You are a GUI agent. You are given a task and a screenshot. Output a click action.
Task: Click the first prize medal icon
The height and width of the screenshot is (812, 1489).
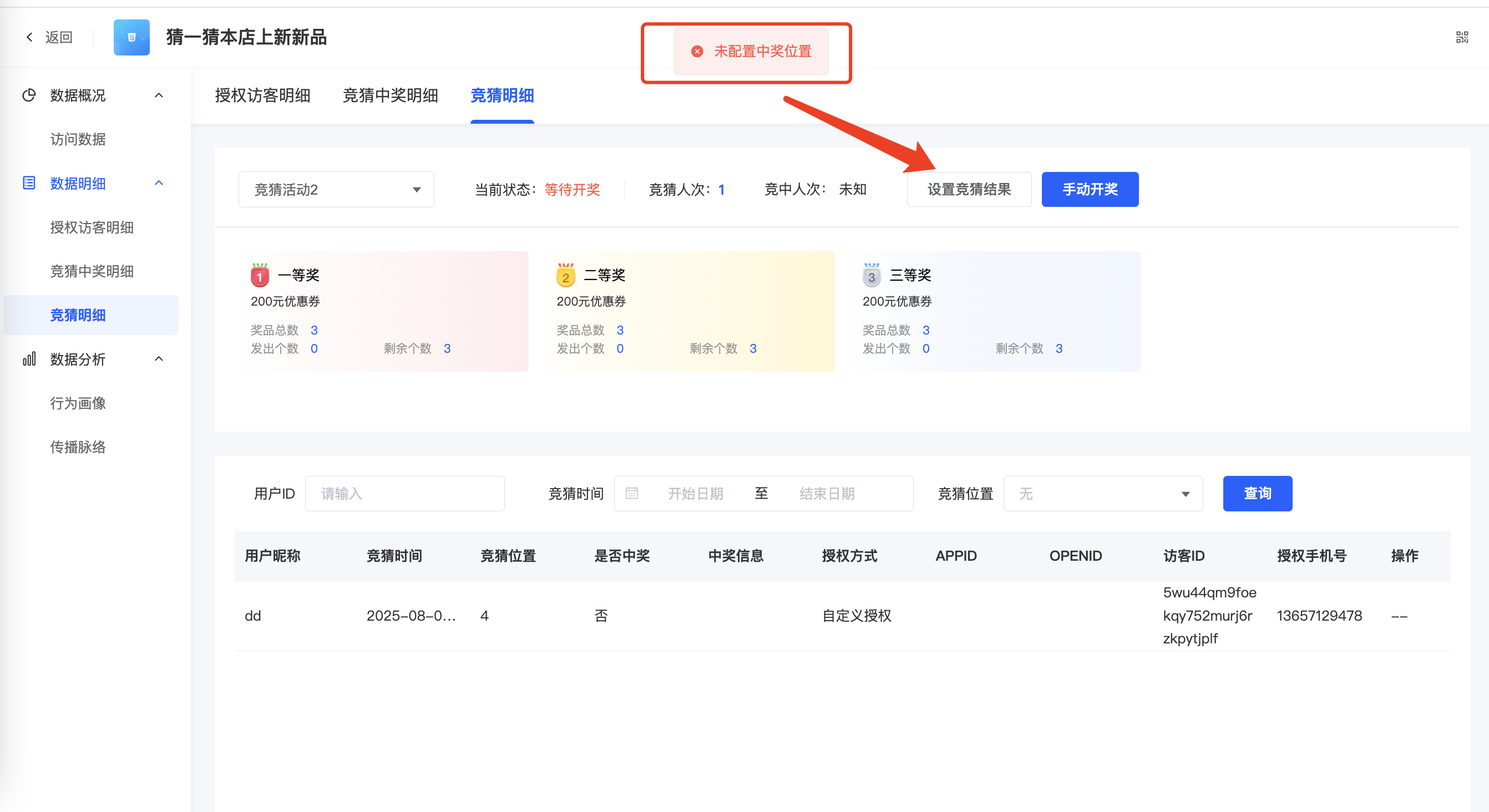[x=260, y=276]
